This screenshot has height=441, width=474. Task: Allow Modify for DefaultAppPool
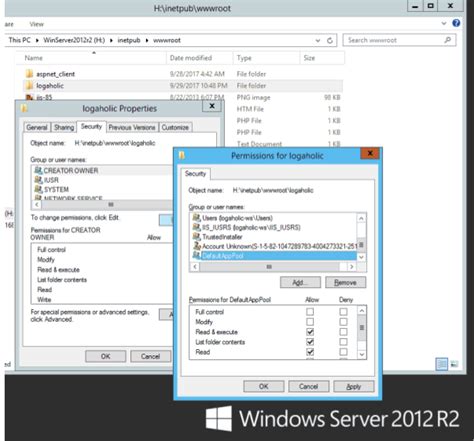tap(310, 322)
